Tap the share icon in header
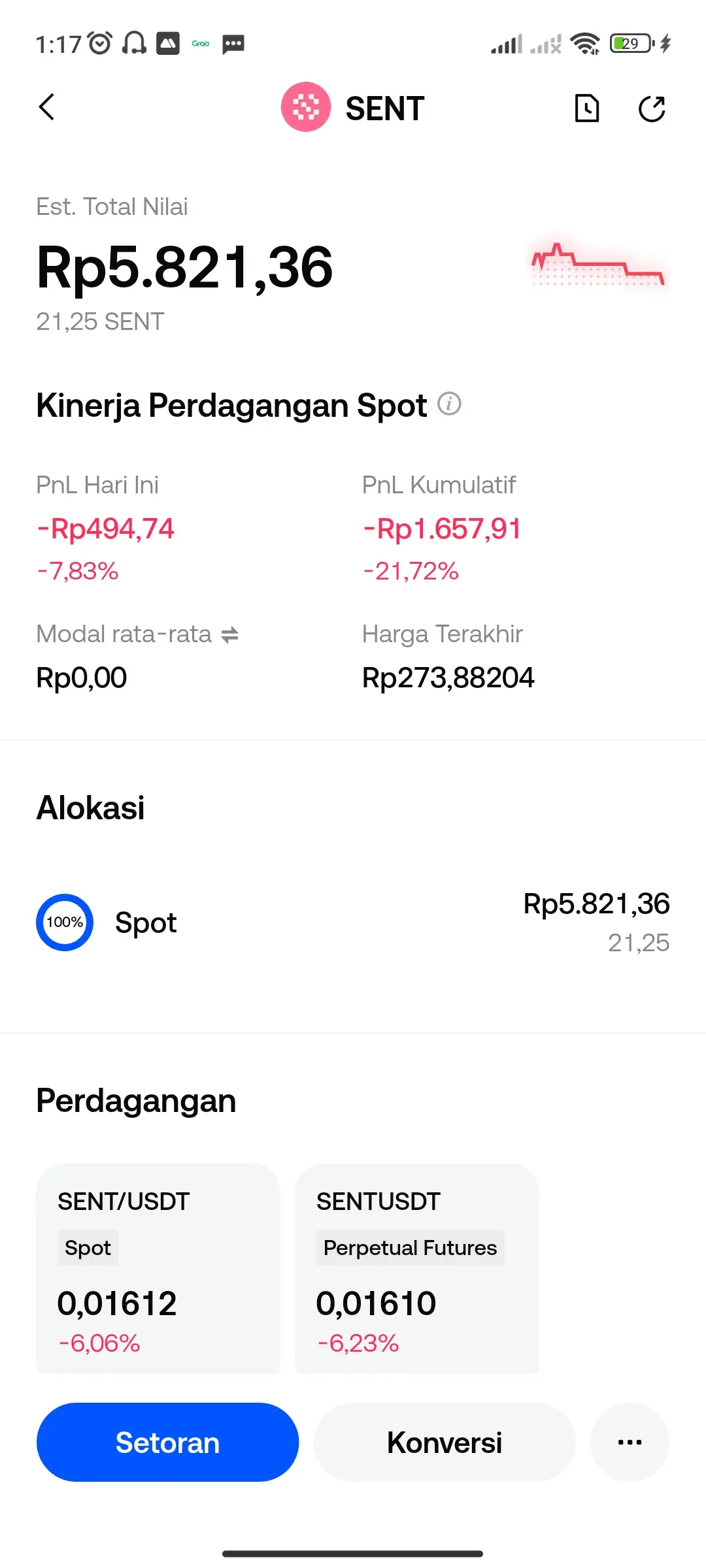 652,108
